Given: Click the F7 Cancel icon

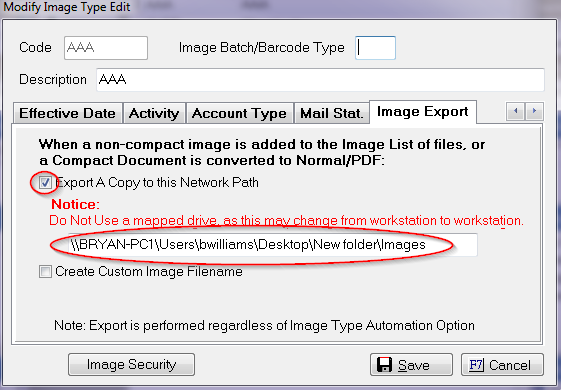Looking at the screenshot, I should coord(477,365).
